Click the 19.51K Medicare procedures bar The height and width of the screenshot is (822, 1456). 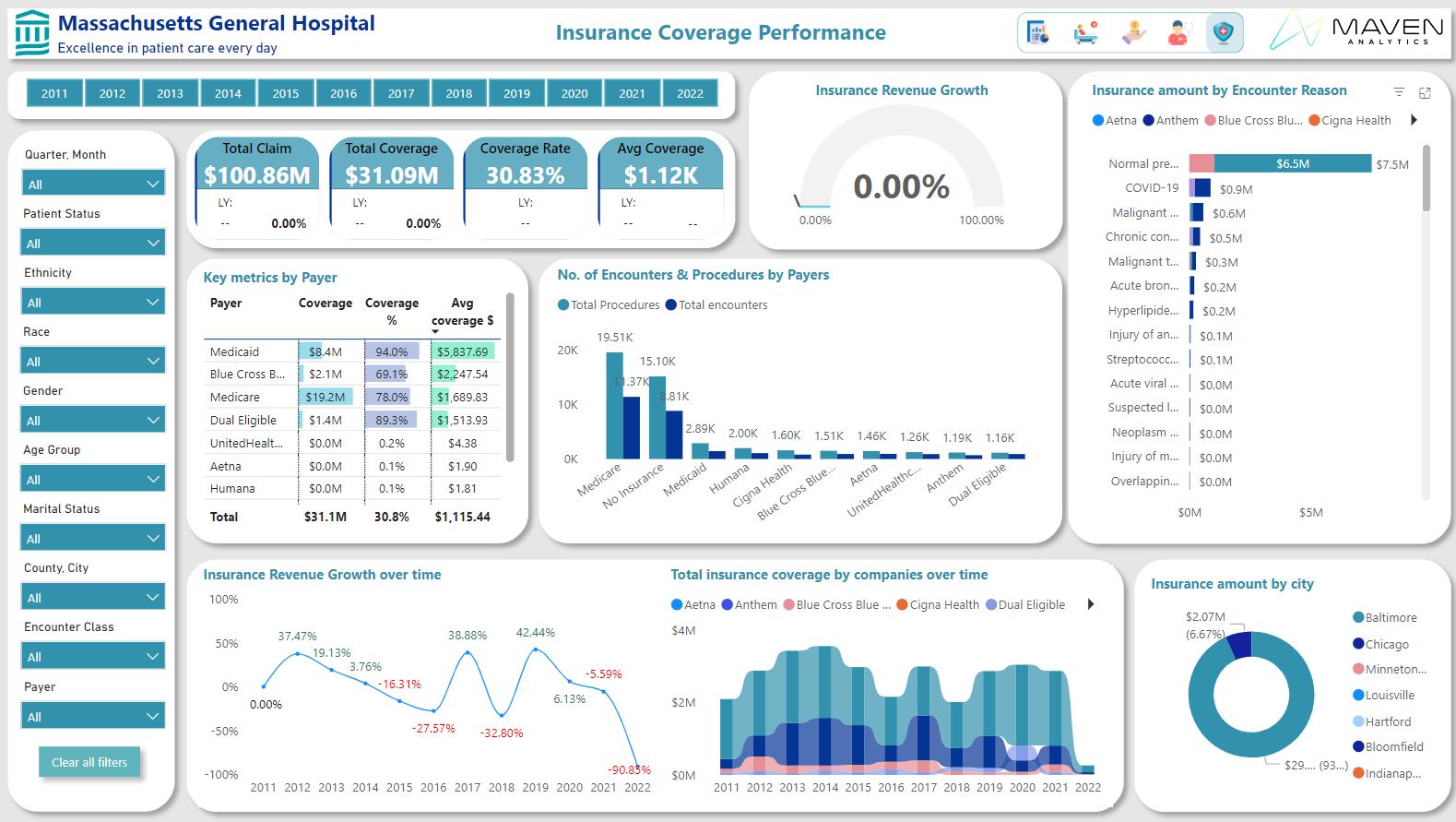pos(614,405)
